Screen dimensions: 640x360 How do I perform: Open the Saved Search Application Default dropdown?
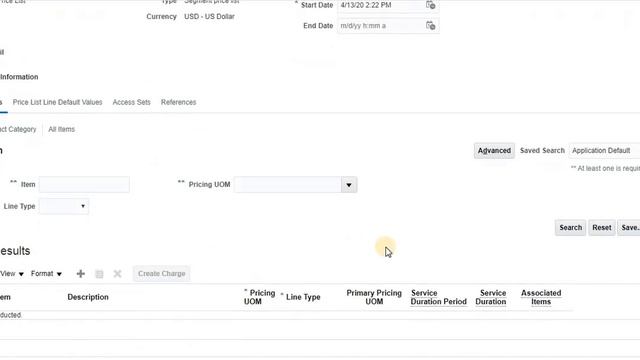coord(604,151)
